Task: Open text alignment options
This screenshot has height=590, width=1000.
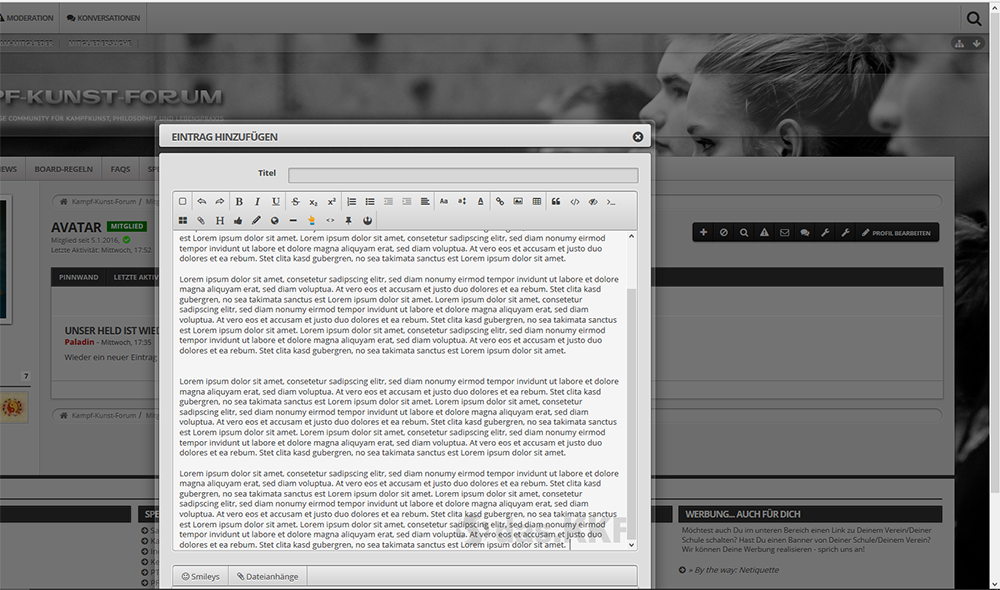Action: tap(425, 202)
